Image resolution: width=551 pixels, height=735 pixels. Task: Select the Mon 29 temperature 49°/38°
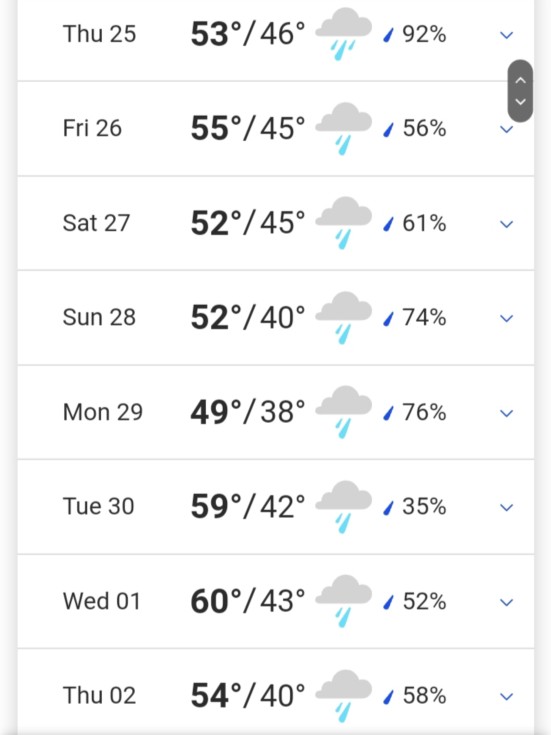(x=248, y=412)
